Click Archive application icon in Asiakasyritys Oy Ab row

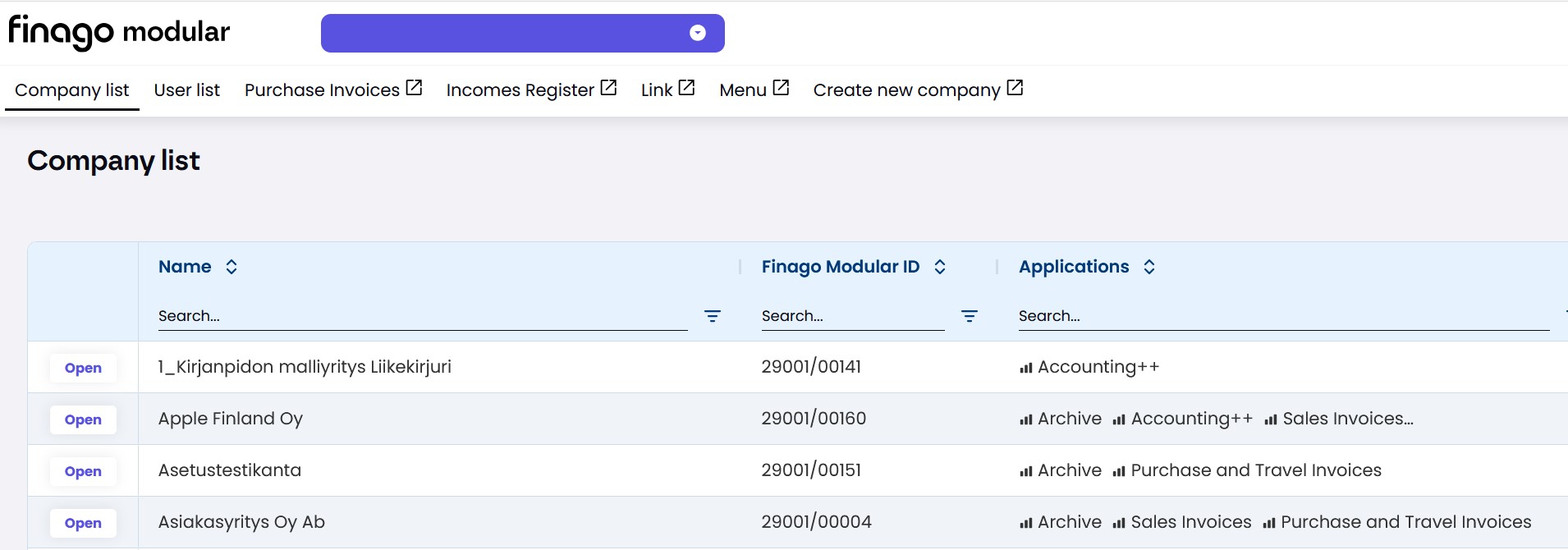point(1025,524)
